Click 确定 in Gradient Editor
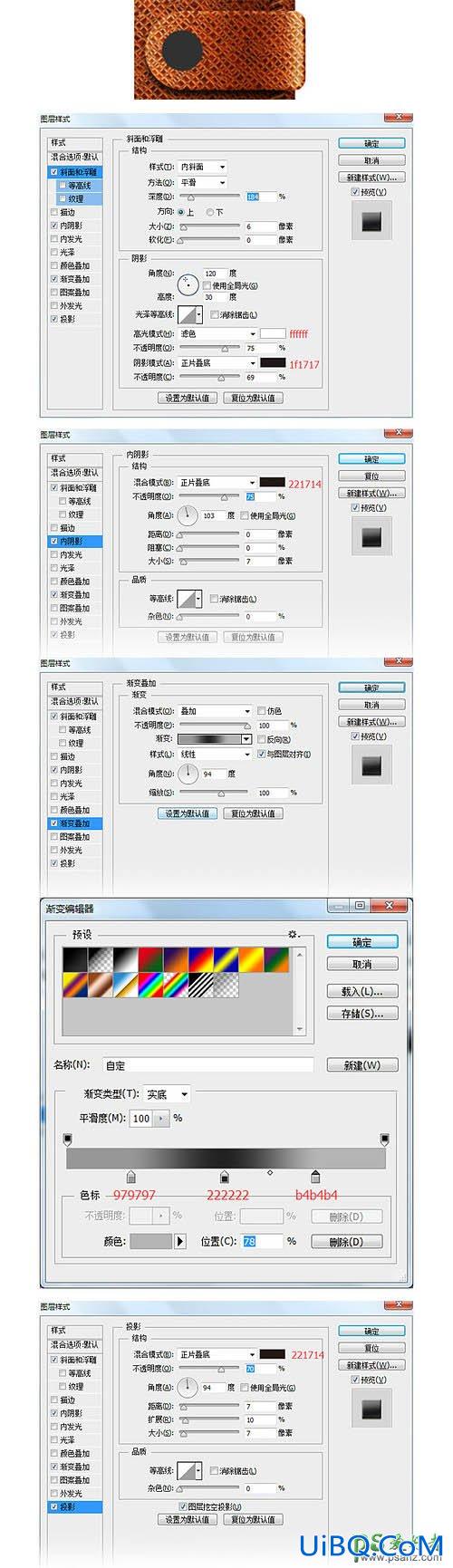This screenshot has height=1568, width=453. click(x=362, y=942)
